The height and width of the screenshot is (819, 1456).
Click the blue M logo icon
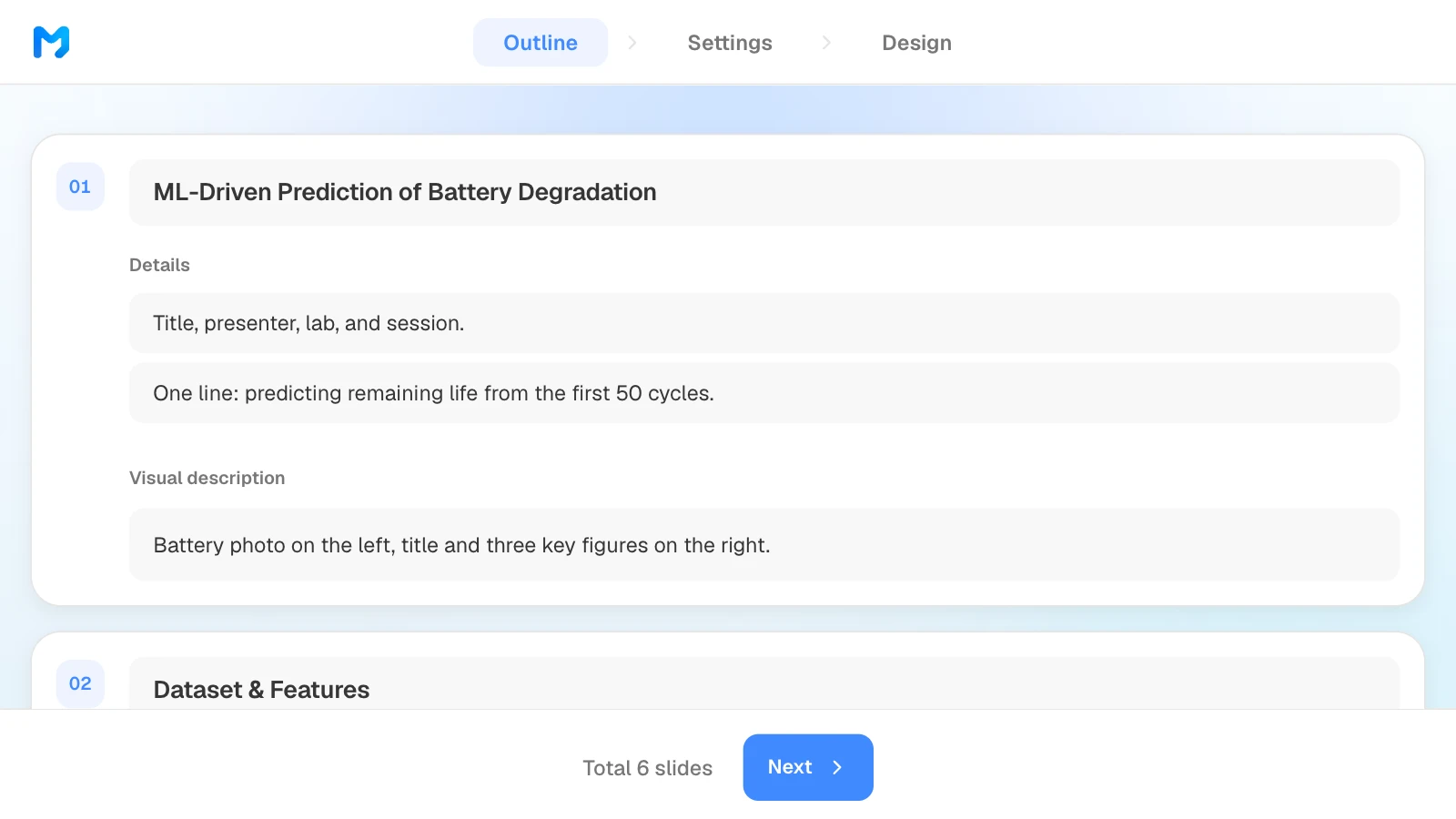pyautogui.click(x=51, y=42)
